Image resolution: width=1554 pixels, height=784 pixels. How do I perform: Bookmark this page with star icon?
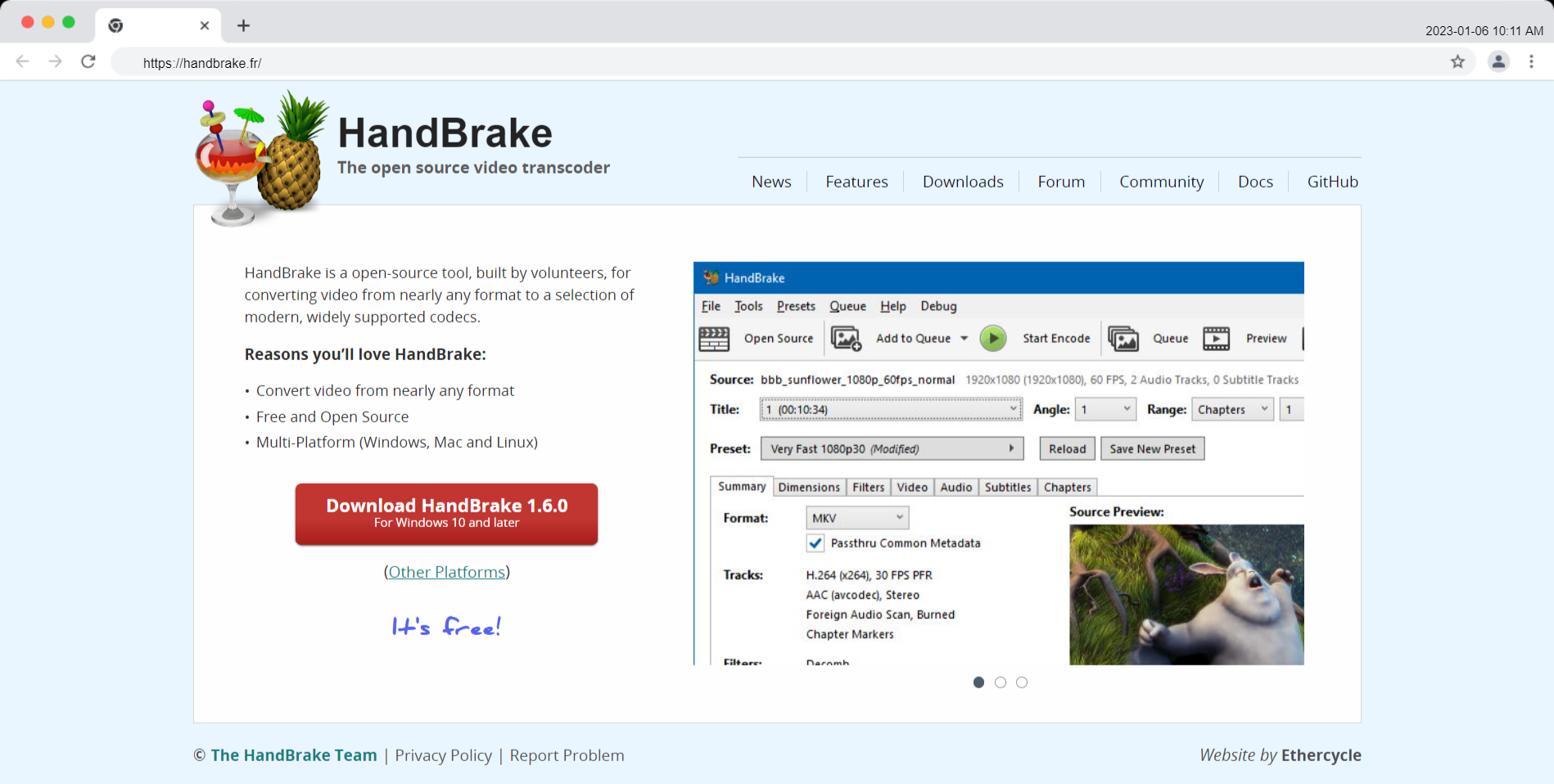pos(1457,61)
